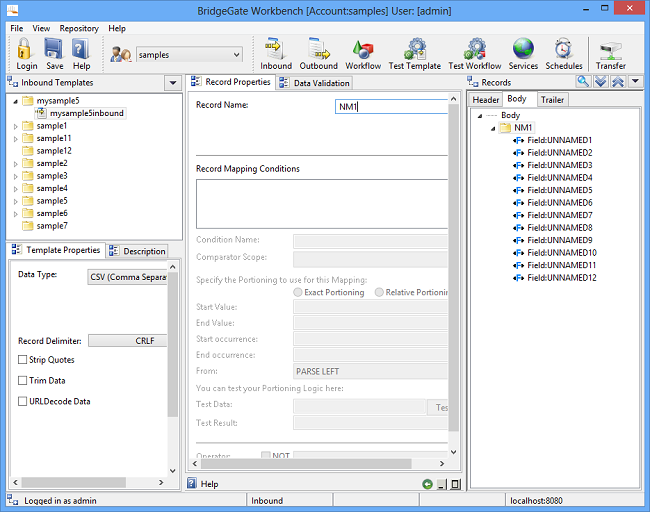Image resolution: width=650 pixels, height=512 pixels.
Task: Switch to the Data Validation tab
Action: 314,83
